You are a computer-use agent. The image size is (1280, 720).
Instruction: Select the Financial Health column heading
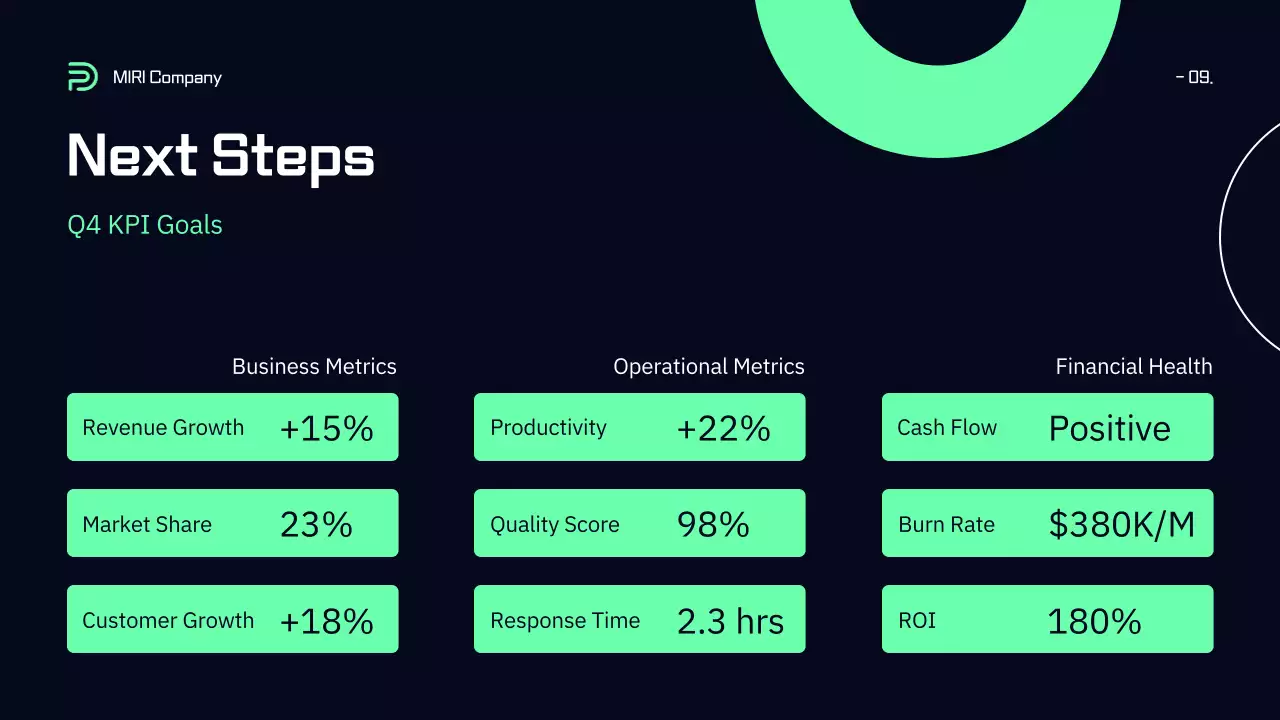(x=1133, y=367)
